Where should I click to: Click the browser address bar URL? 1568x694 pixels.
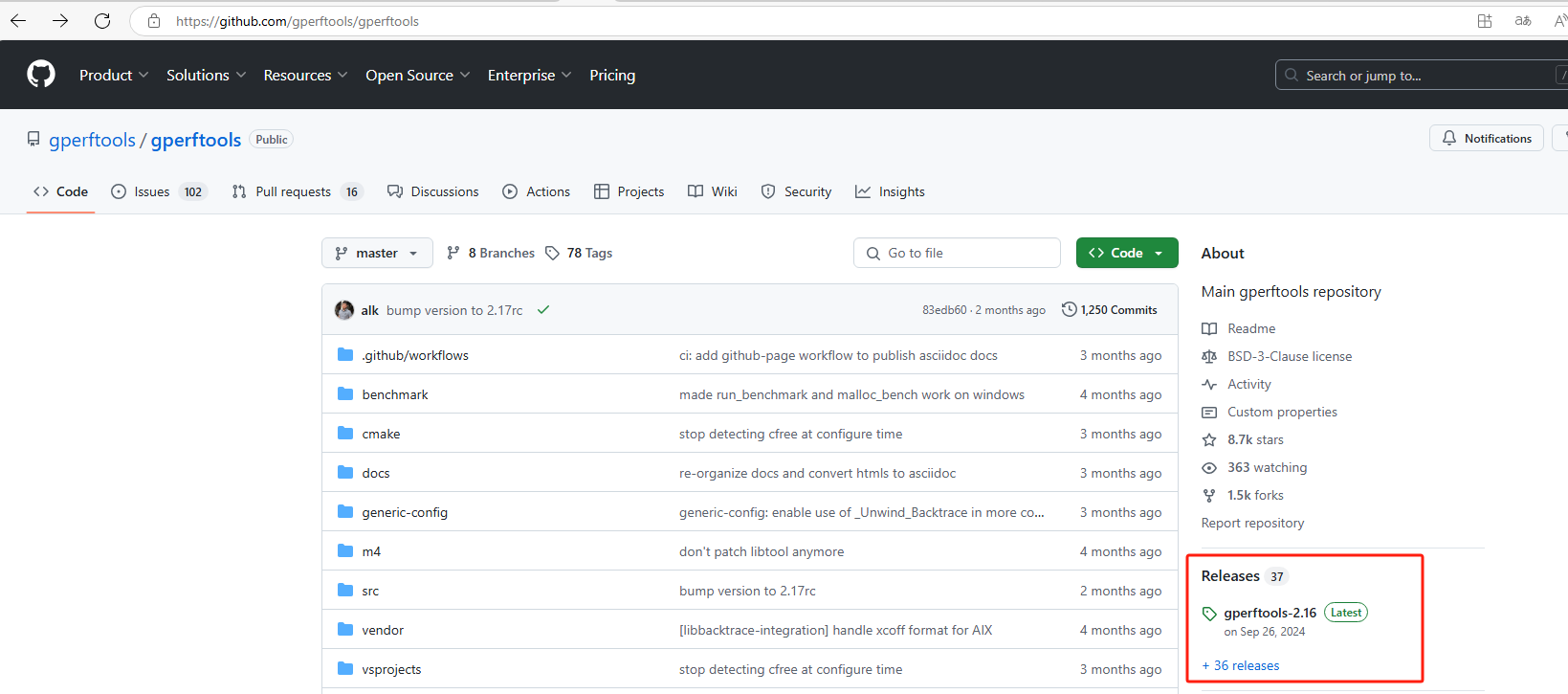[298, 21]
